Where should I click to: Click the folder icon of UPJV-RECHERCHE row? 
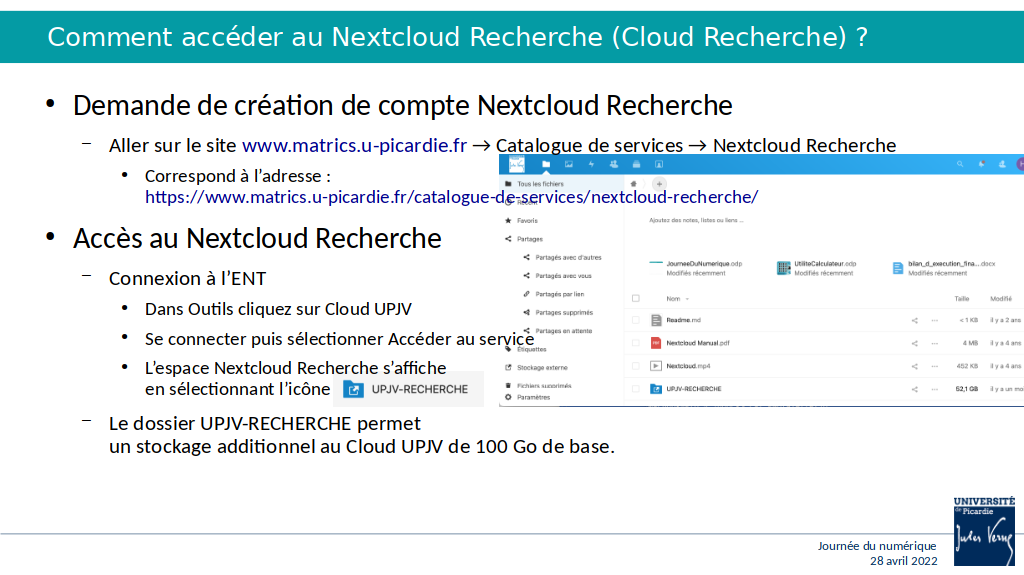coord(656,389)
